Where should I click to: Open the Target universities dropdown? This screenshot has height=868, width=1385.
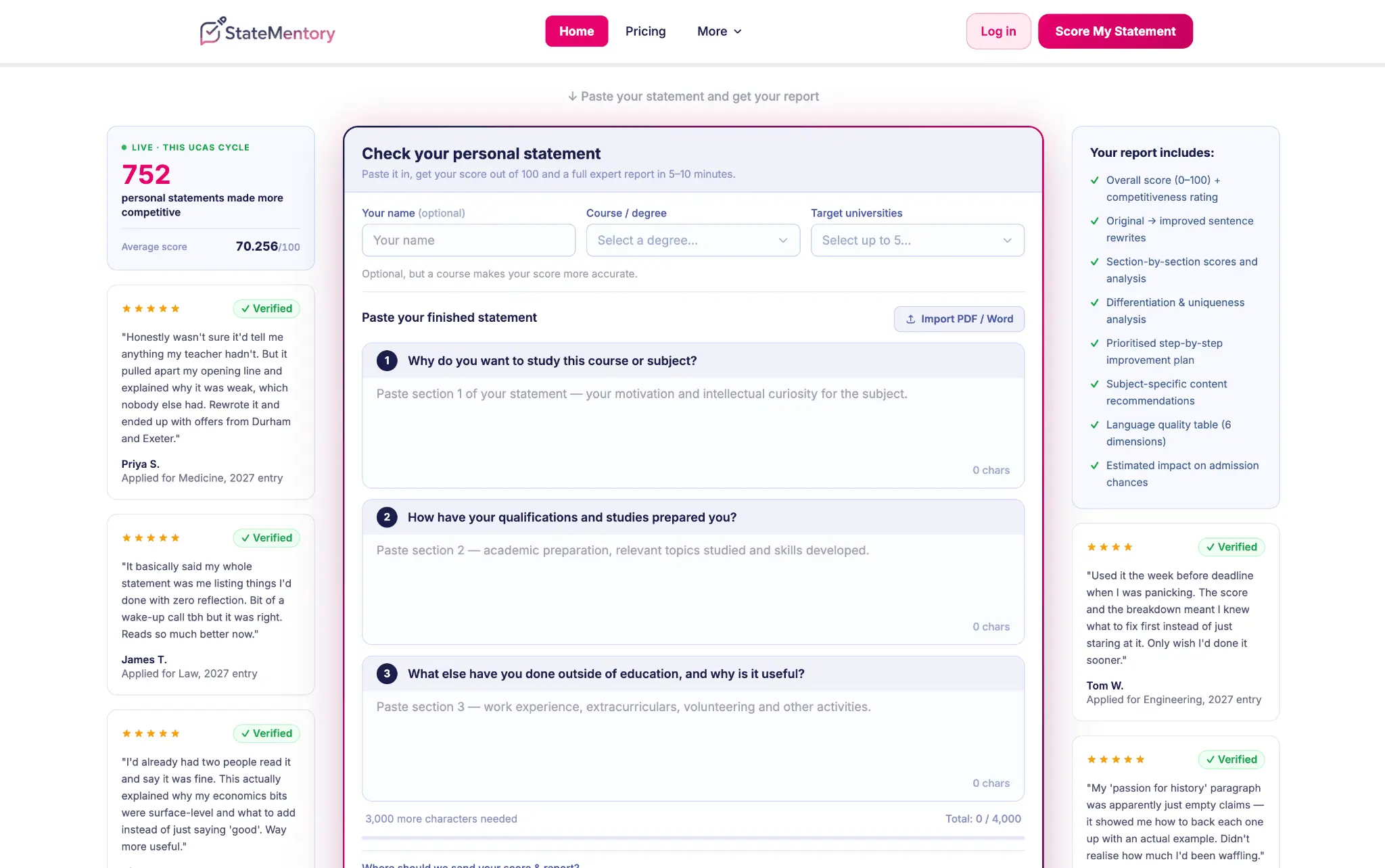(x=917, y=240)
